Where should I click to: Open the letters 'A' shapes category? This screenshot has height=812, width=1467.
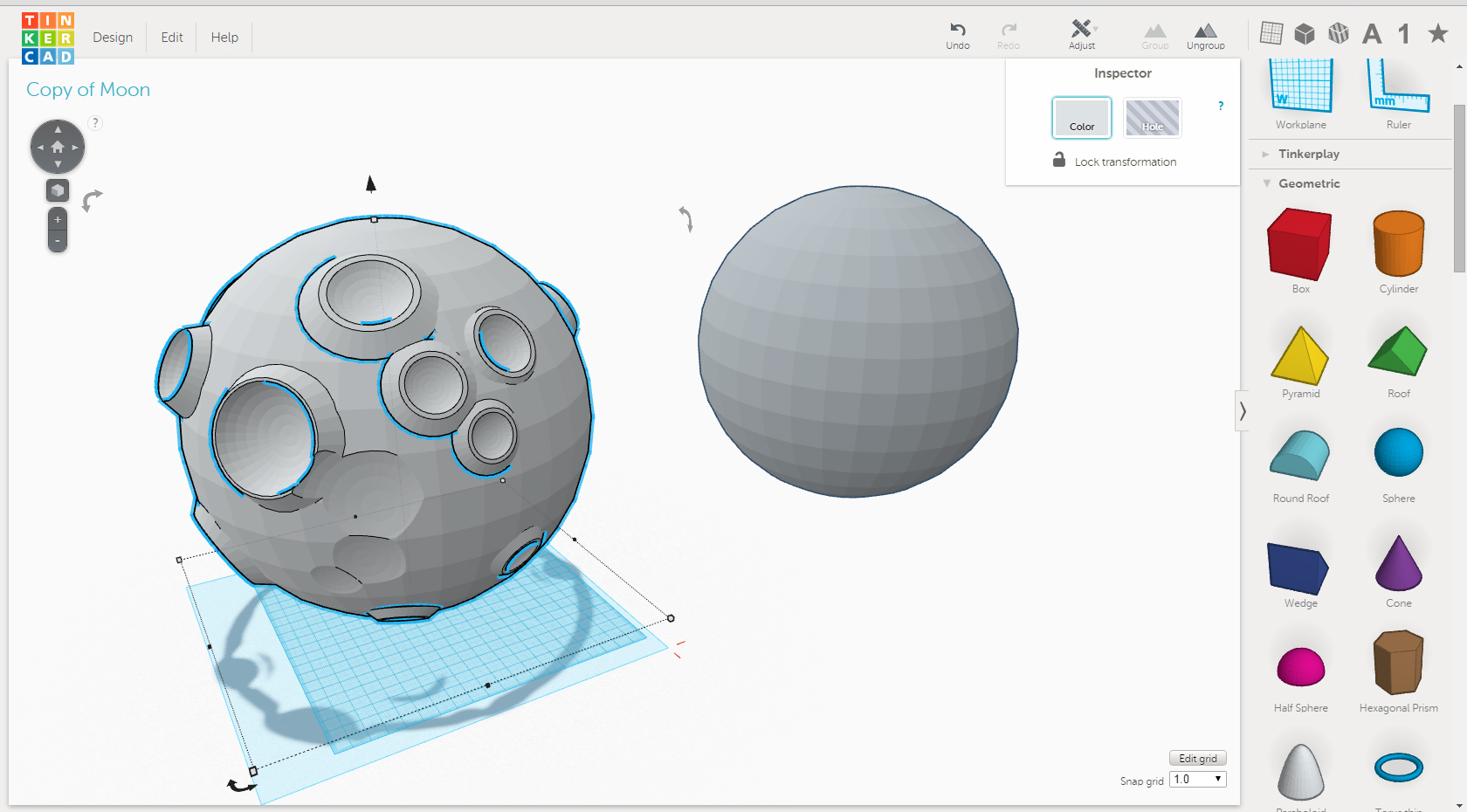pyautogui.click(x=1372, y=33)
